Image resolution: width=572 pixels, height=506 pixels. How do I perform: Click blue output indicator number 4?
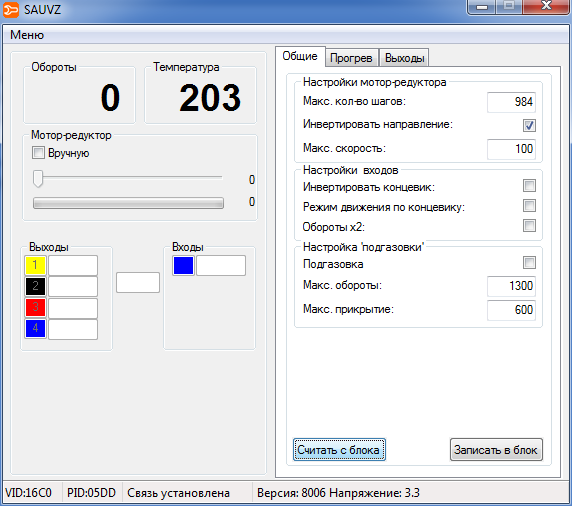(35, 328)
